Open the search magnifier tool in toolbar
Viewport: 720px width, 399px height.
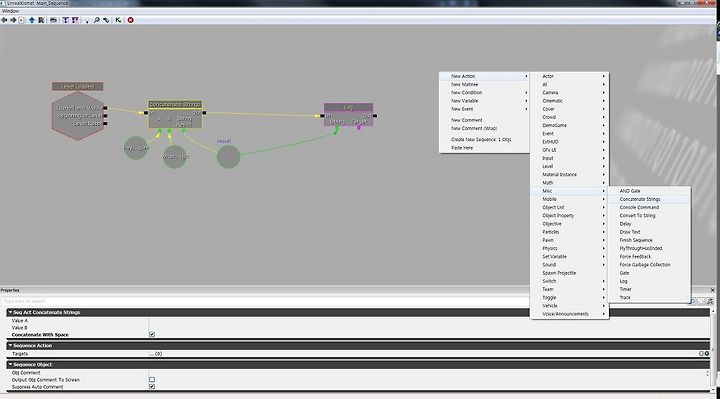click(x=96, y=20)
